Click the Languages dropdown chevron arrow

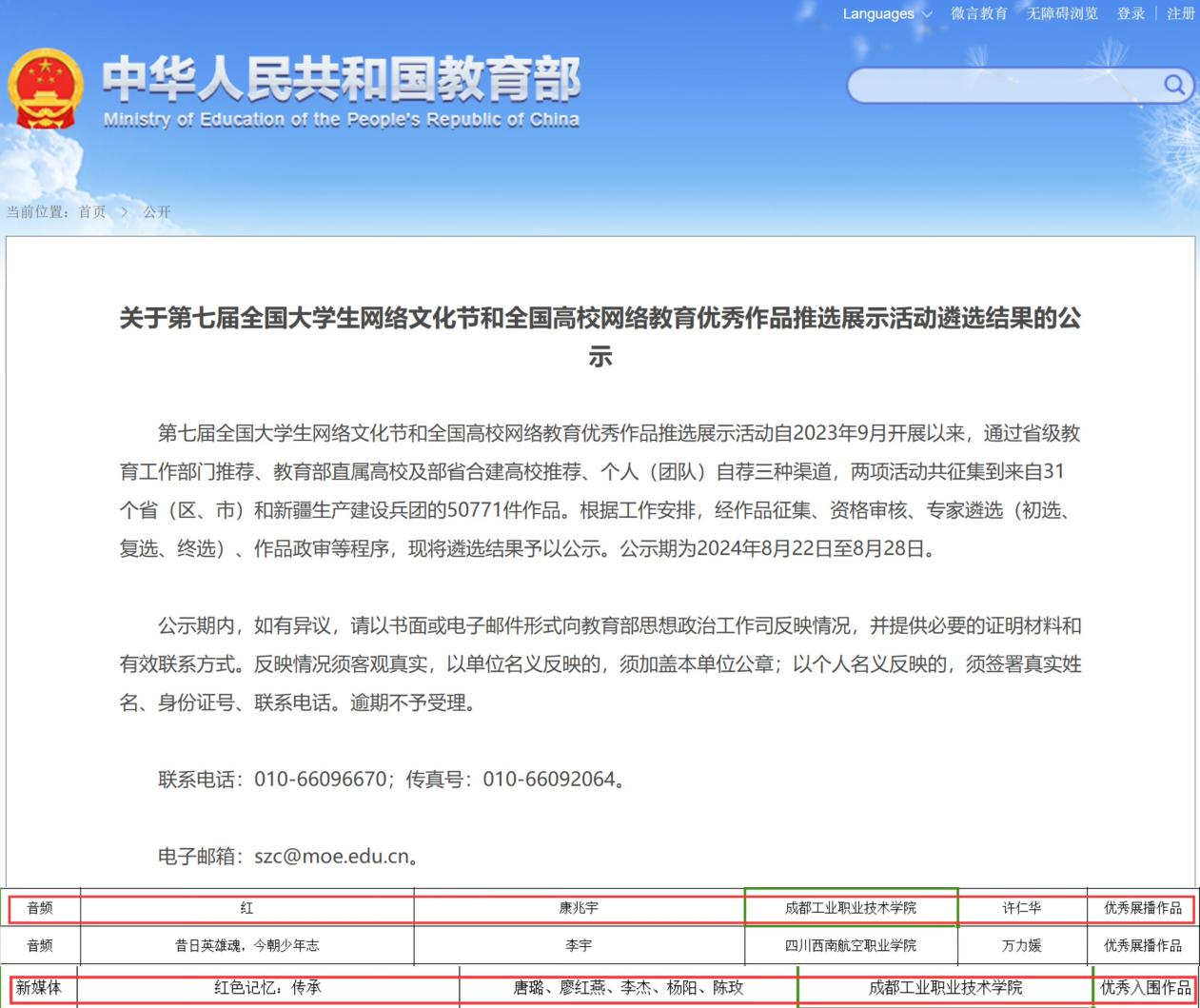[x=927, y=14]
